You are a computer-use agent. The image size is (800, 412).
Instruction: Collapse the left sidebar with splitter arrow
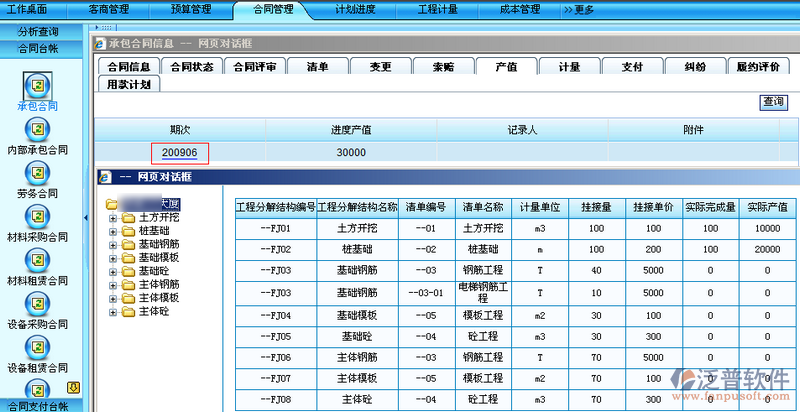pyautogui.click(x=84, y=218)
